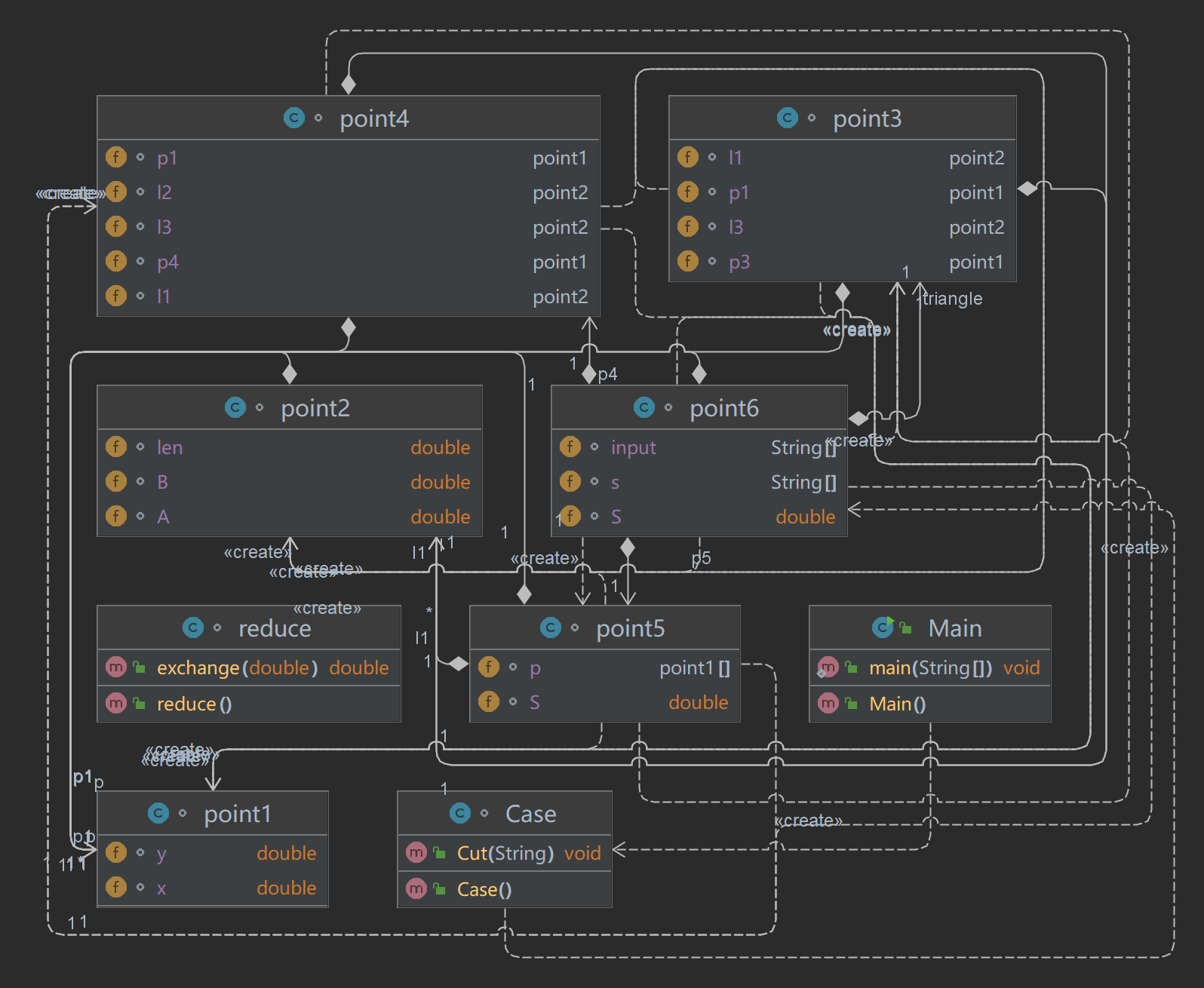Click the double type of field len
The image size is (1204, 988).
pos(441,447)
